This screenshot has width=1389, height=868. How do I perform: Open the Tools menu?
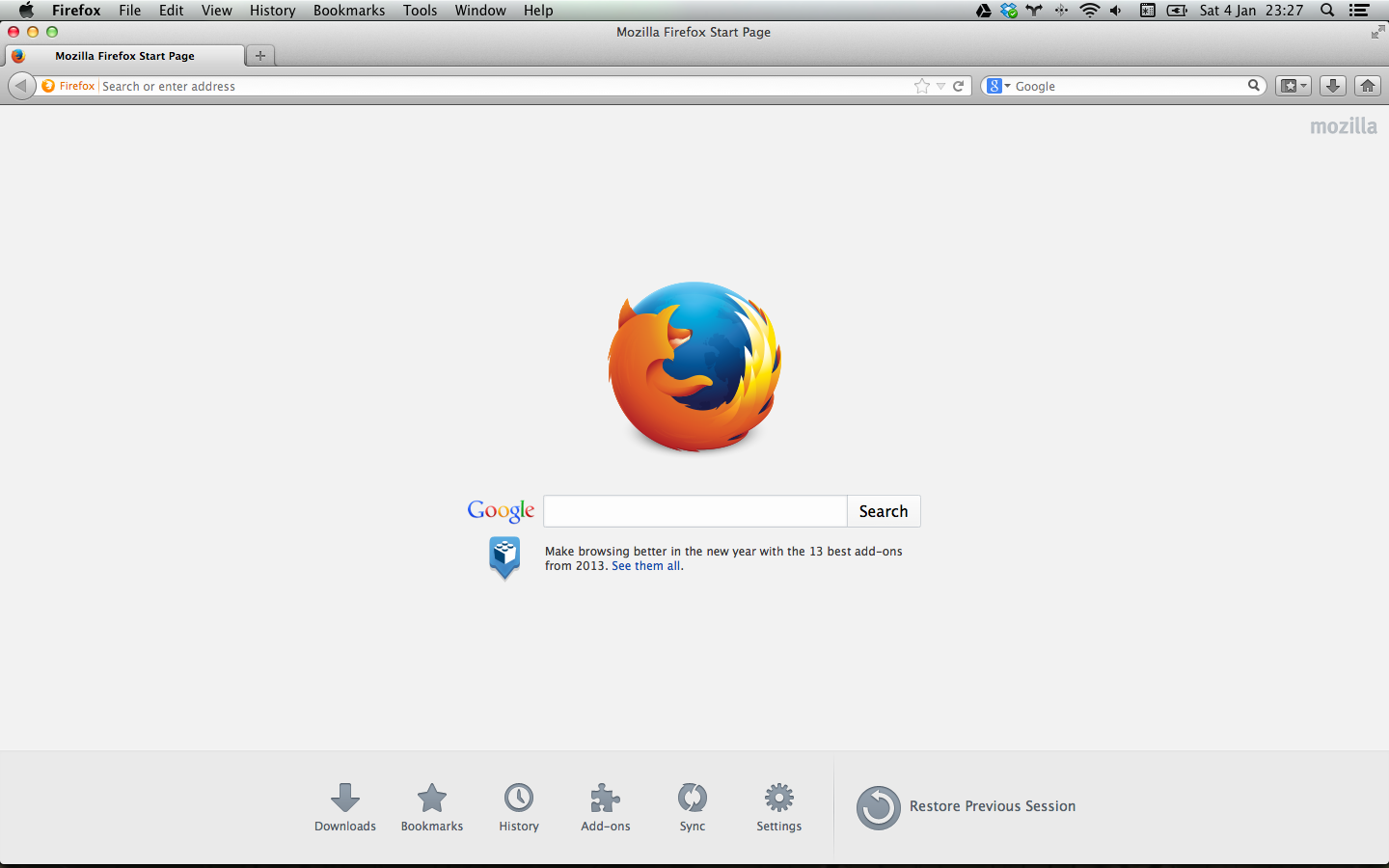point(421,11)
